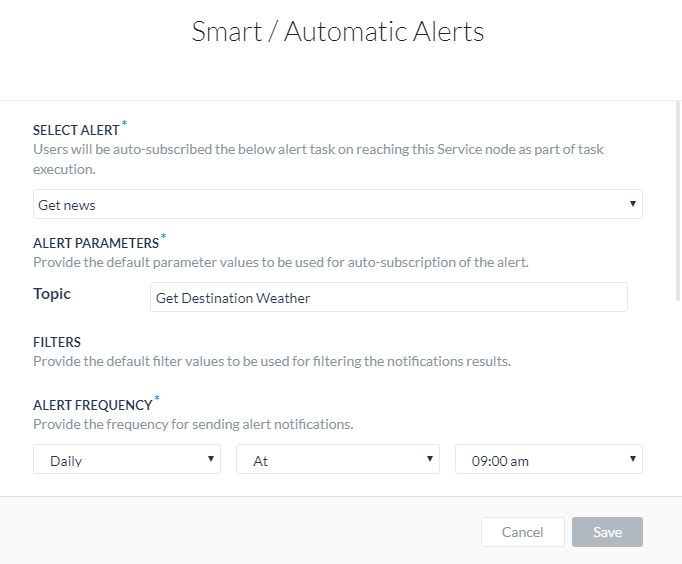Viewport: 682px width, 564px height.
Task: Click the FILTERS section heading
Action: pos(57,342)
